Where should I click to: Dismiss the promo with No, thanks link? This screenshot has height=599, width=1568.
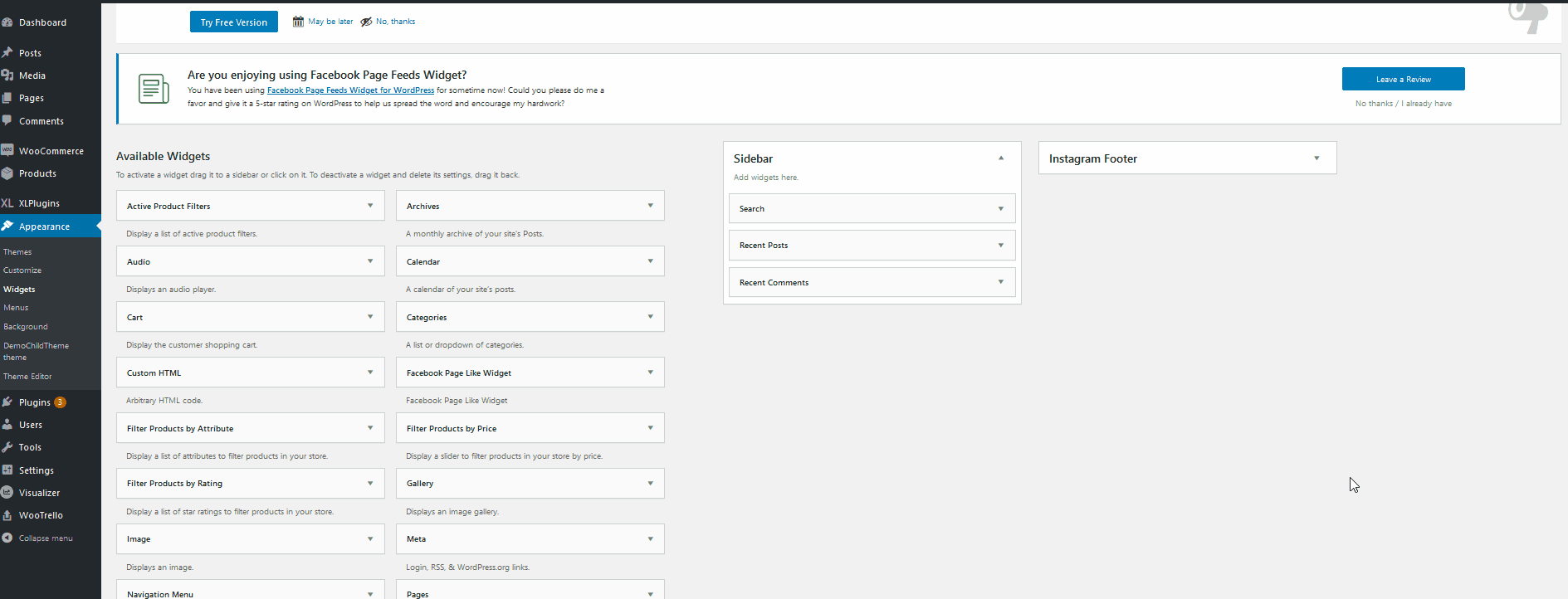395,22
